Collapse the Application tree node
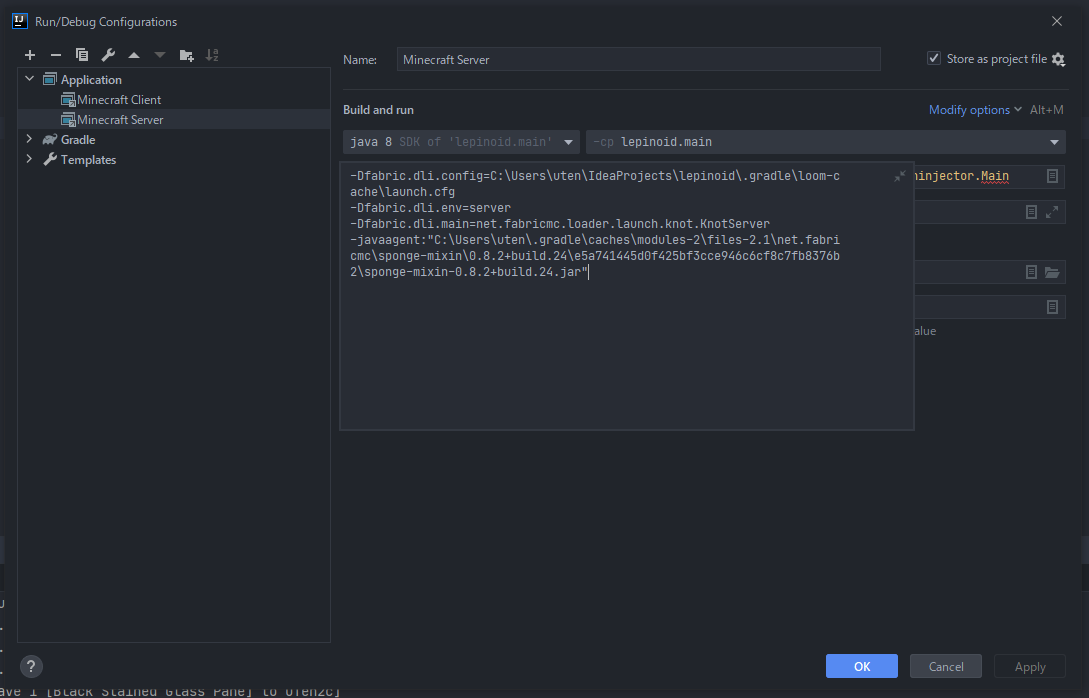 [30, 79]
